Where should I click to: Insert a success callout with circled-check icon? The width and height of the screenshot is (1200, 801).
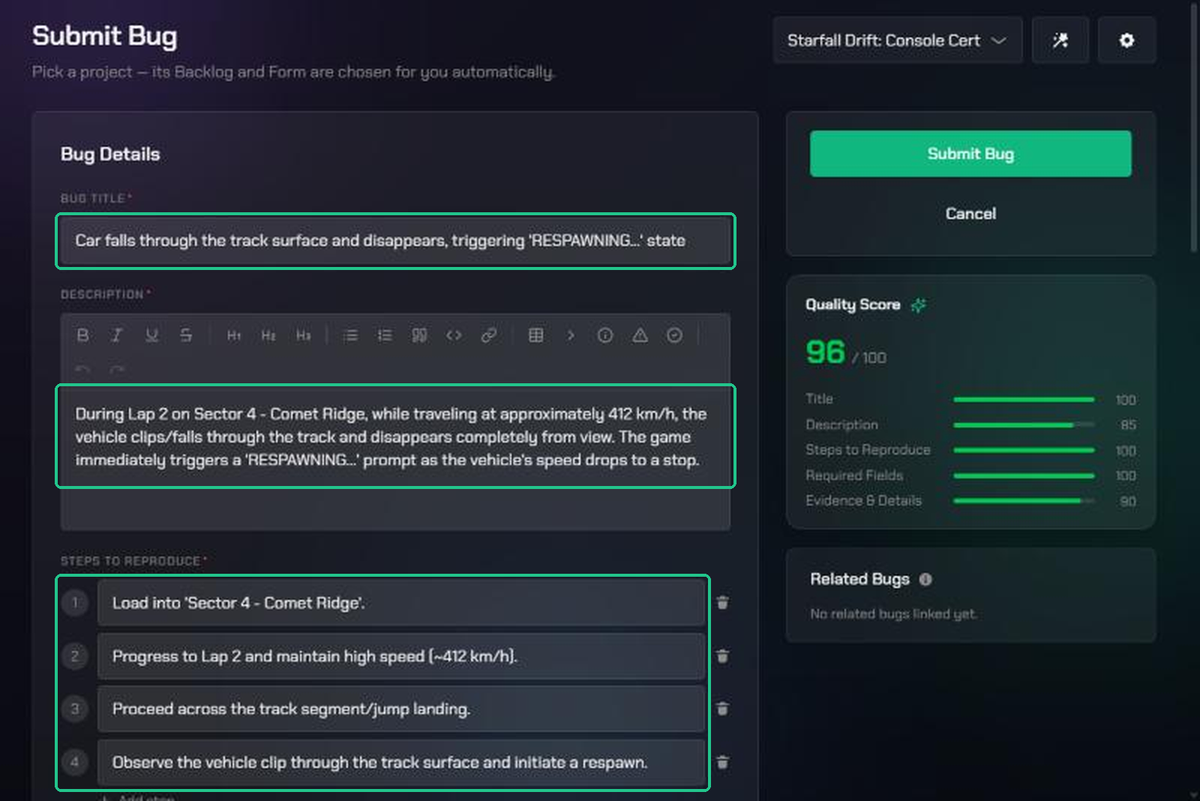click(x=675, y=336)
